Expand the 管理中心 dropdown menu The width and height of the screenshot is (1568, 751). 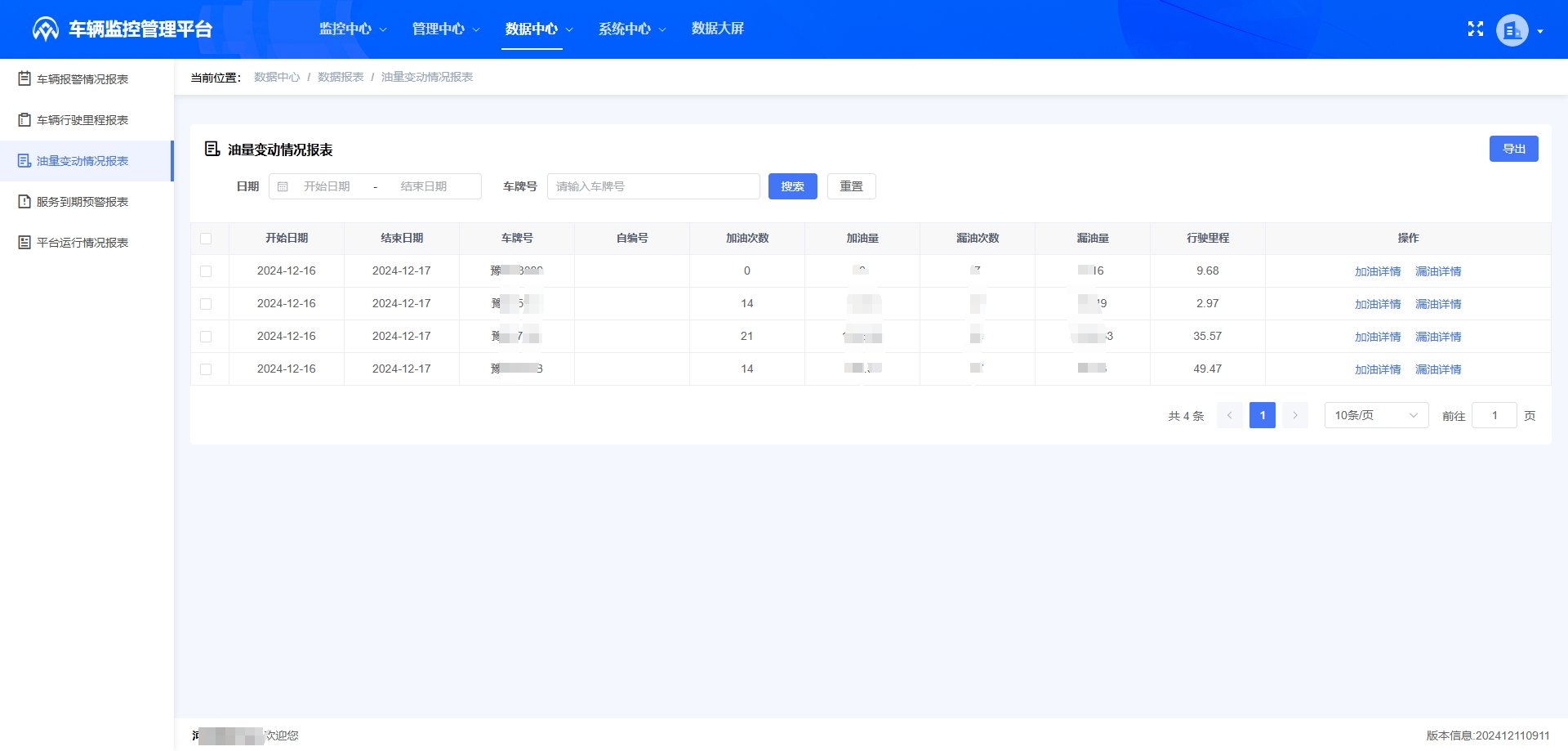pos(446,29)
